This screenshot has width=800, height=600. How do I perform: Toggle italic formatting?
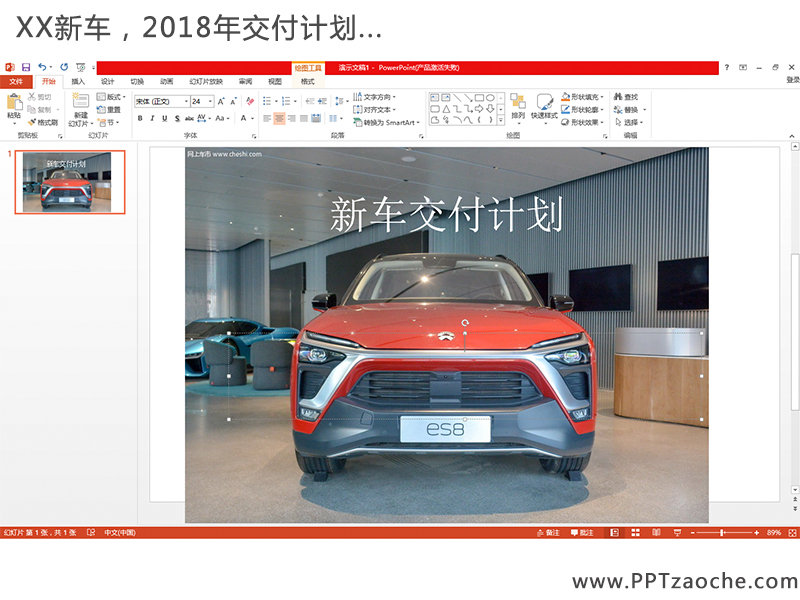pos(152,118)
